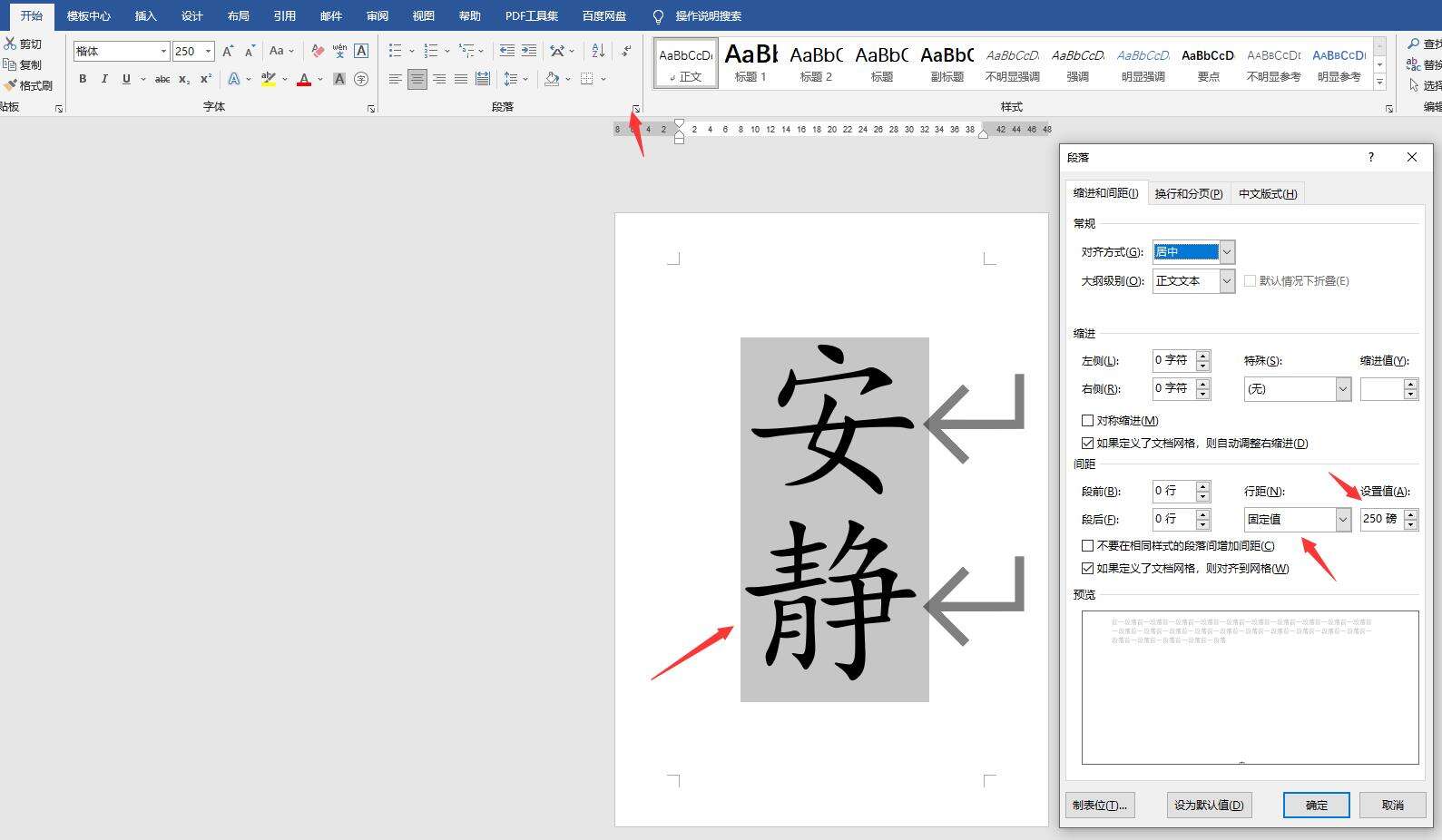Increase 段前 spacing with up arrow

(x=1203, y=487)
